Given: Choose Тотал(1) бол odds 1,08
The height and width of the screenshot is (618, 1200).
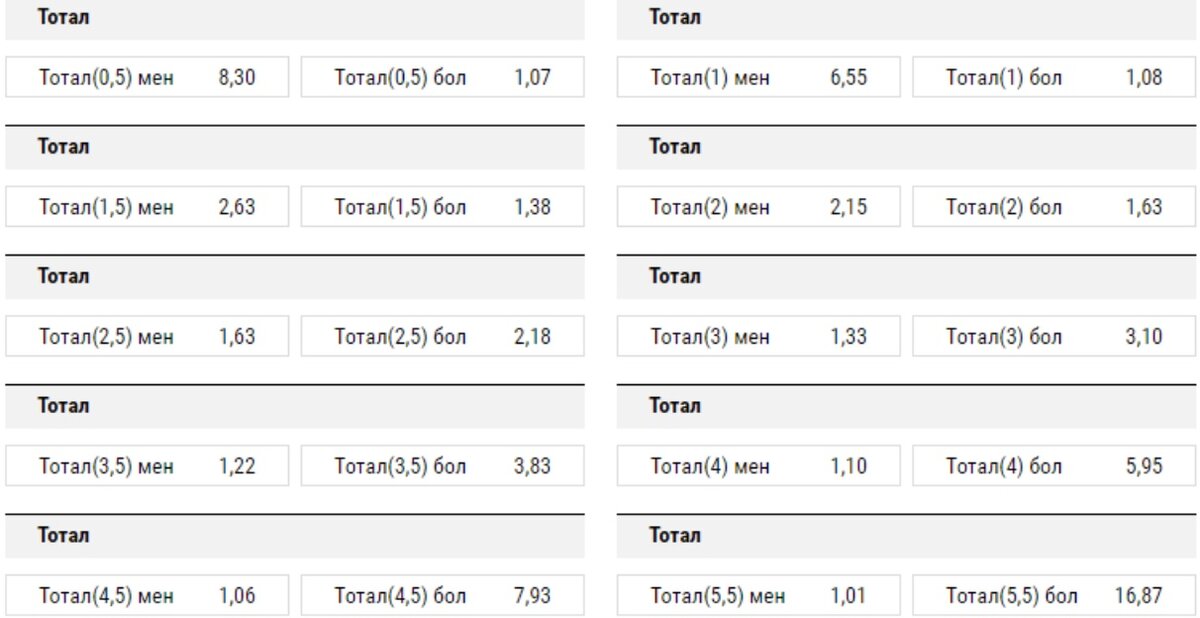Looking at the screenshot, I should tap(1054, 77).
